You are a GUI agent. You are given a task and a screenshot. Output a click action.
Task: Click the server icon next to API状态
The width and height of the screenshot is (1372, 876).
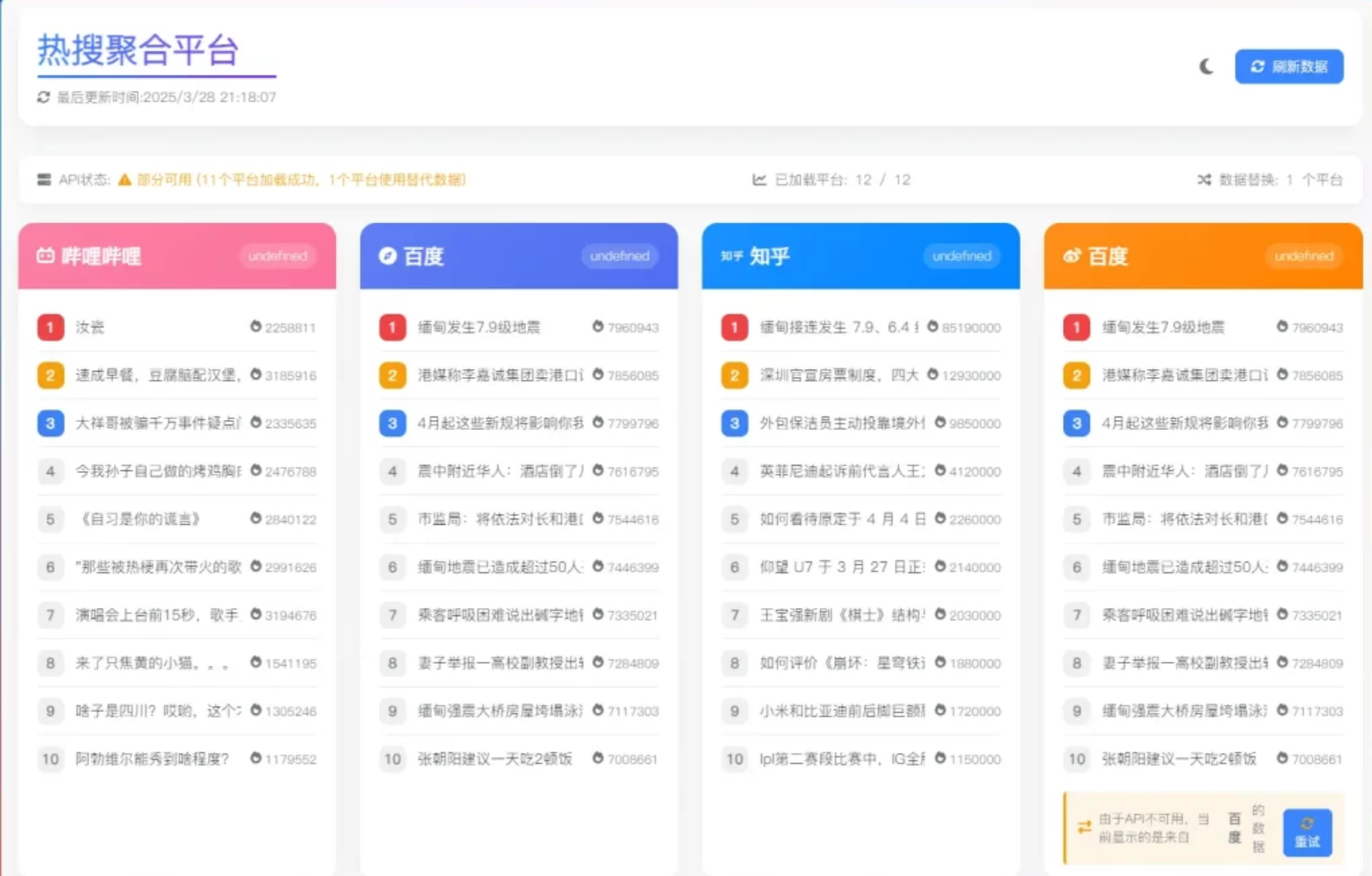44,179
